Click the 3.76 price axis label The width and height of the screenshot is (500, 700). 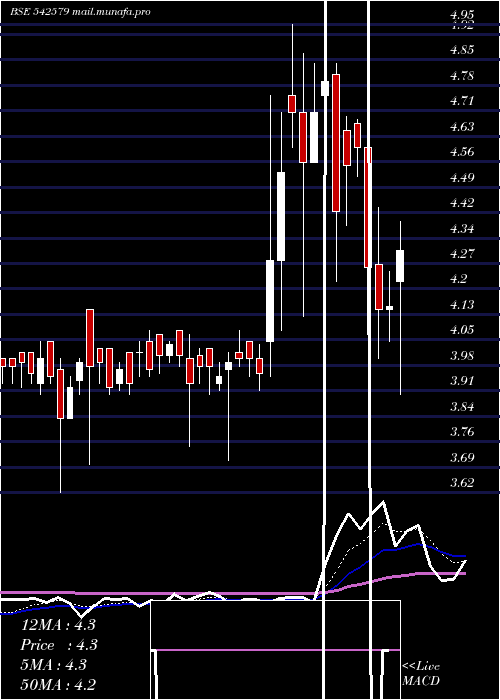click(x=462, y=432)
